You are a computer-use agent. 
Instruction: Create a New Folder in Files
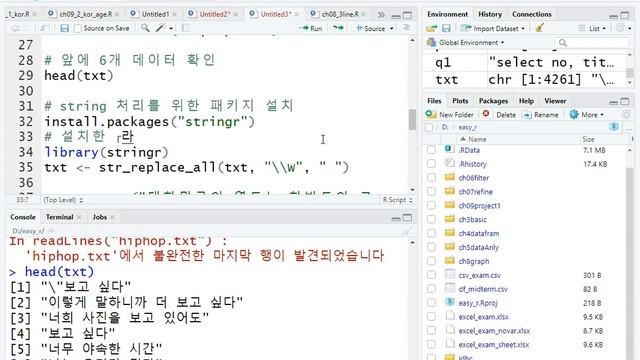click(449, 115)
